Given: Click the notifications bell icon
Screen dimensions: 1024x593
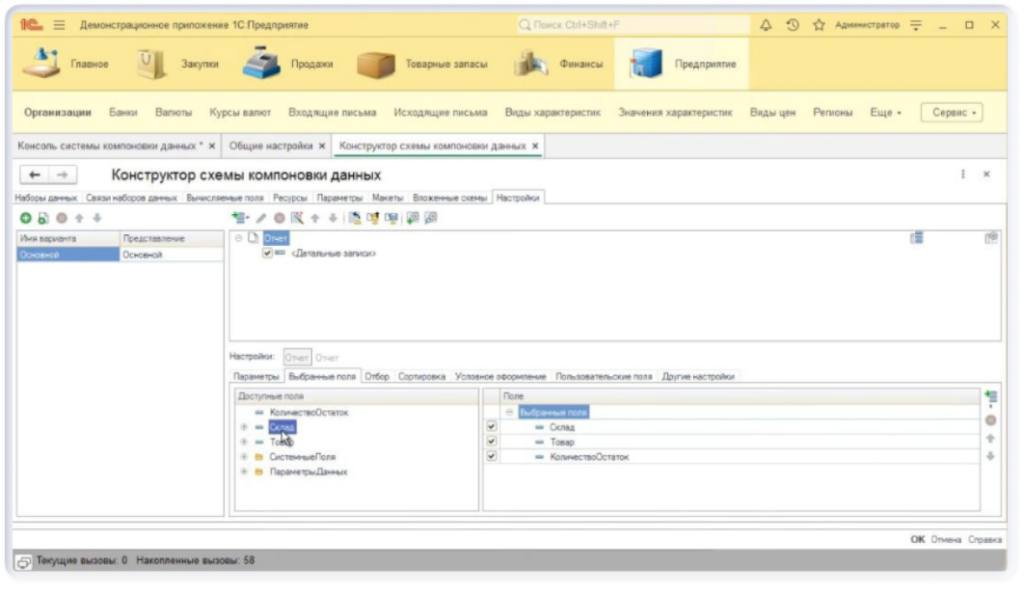Looking at the screenshot, I should [x=766, y=25].
